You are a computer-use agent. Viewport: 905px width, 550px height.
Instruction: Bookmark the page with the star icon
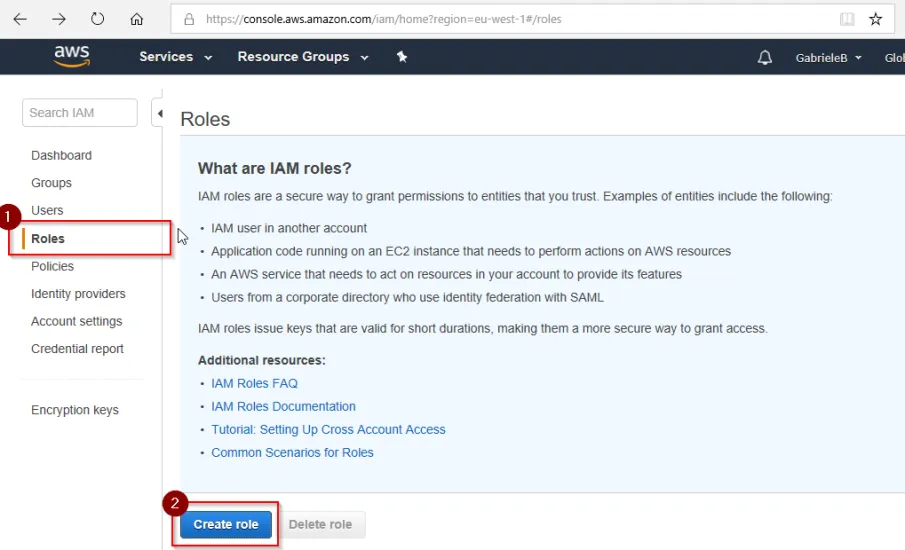(x=876, y=19)
